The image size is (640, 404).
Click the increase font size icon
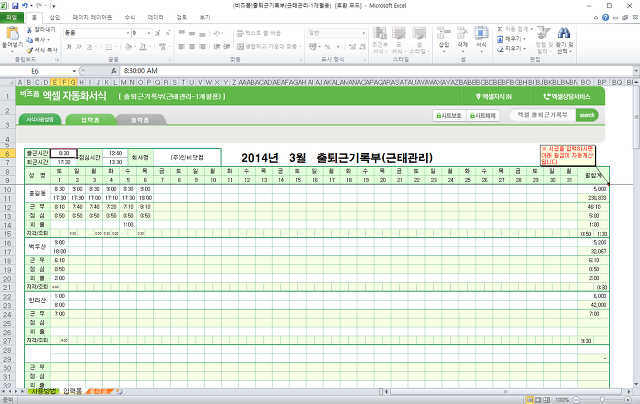click(158, 33)
